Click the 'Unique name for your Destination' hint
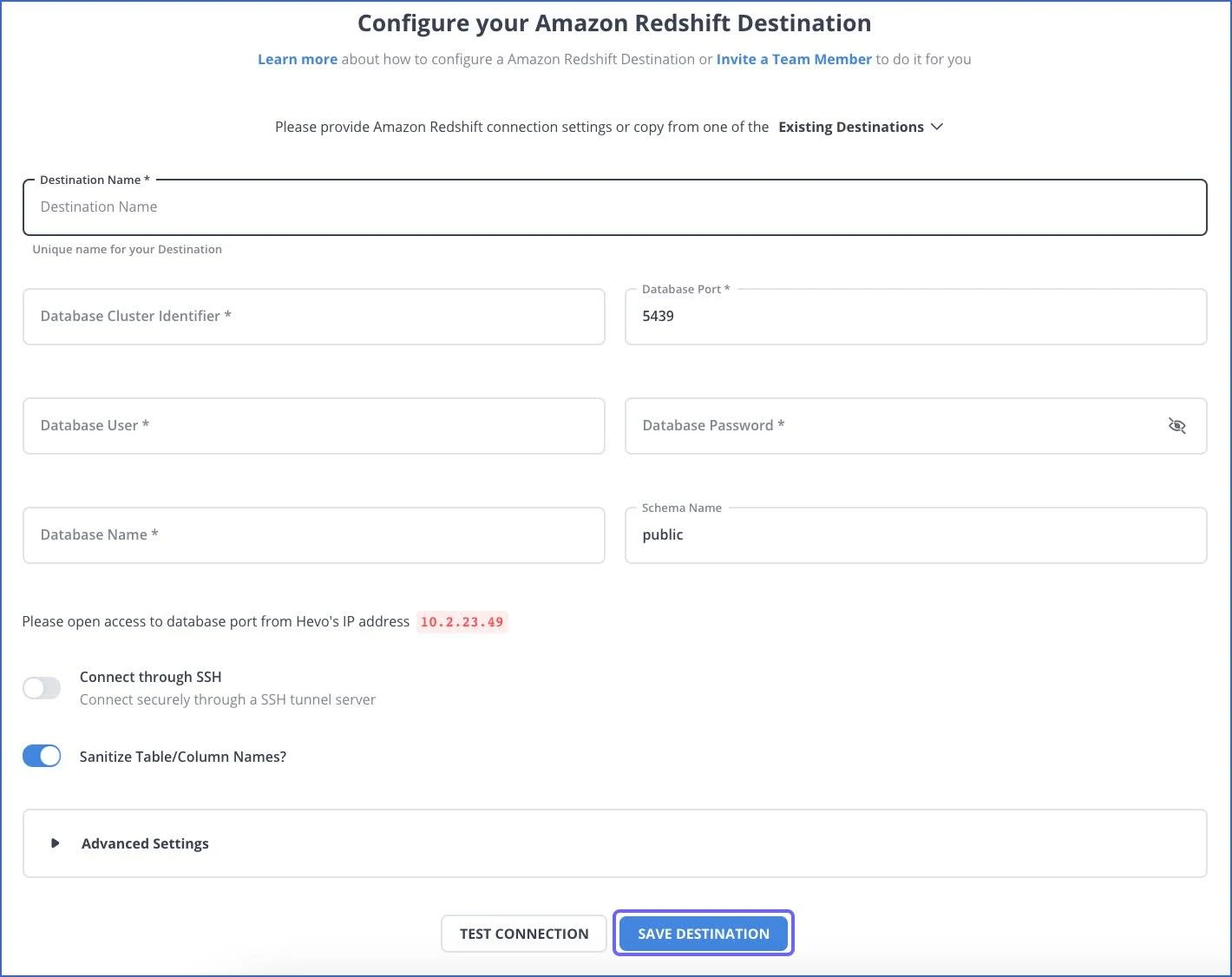This screenshot has height=977, width=1232. pos(127,249)
